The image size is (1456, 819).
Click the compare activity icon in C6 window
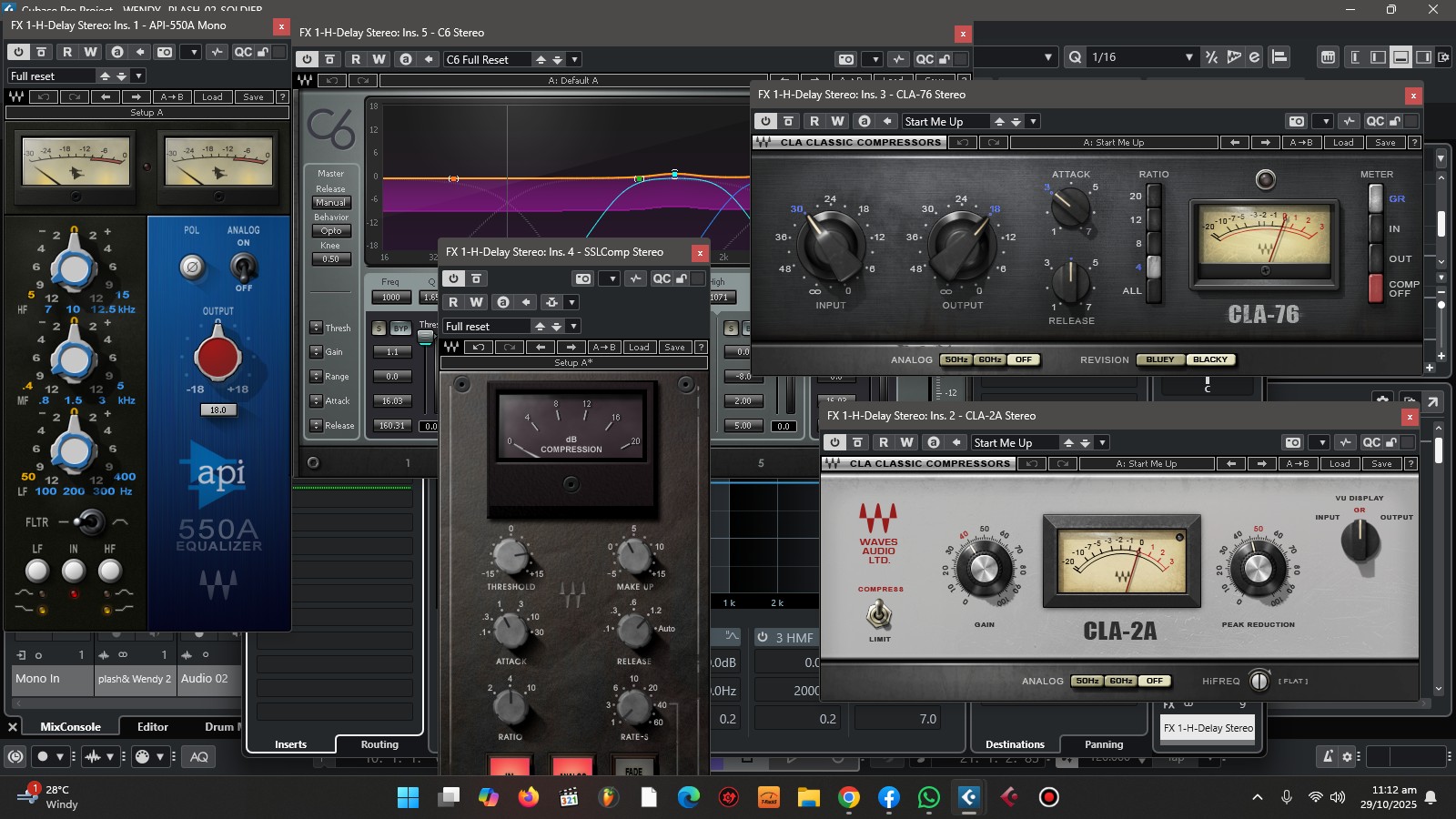point(898,59)
